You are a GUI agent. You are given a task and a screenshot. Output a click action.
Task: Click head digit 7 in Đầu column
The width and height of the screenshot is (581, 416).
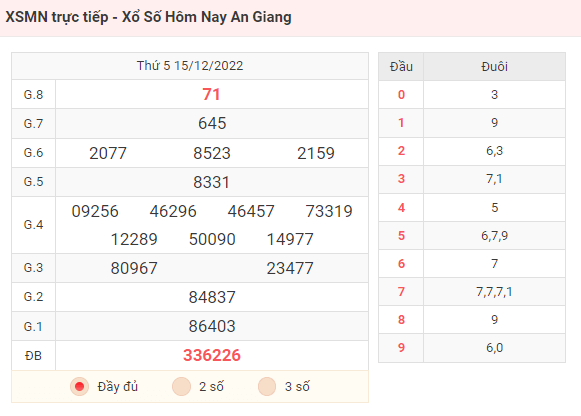coord(401,292)
